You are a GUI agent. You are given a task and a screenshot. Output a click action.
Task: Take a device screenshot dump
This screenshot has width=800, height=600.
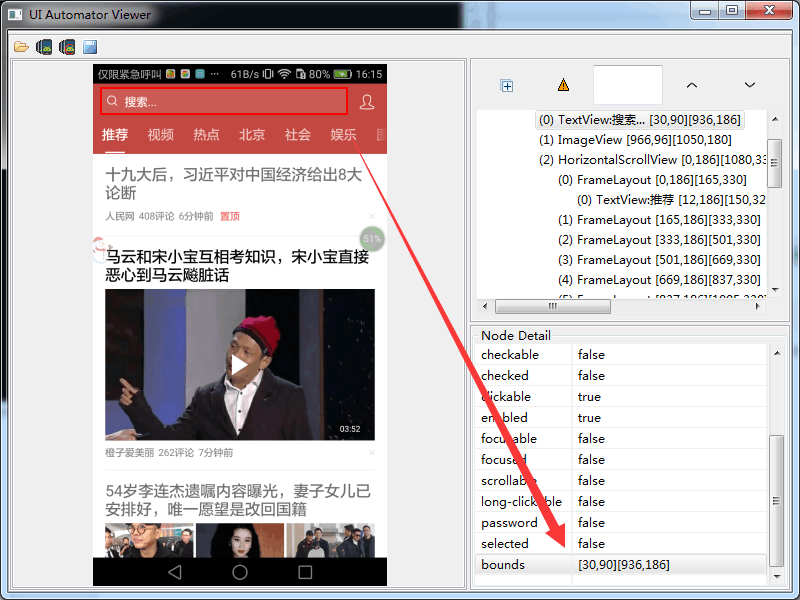[x=41, y=45]
